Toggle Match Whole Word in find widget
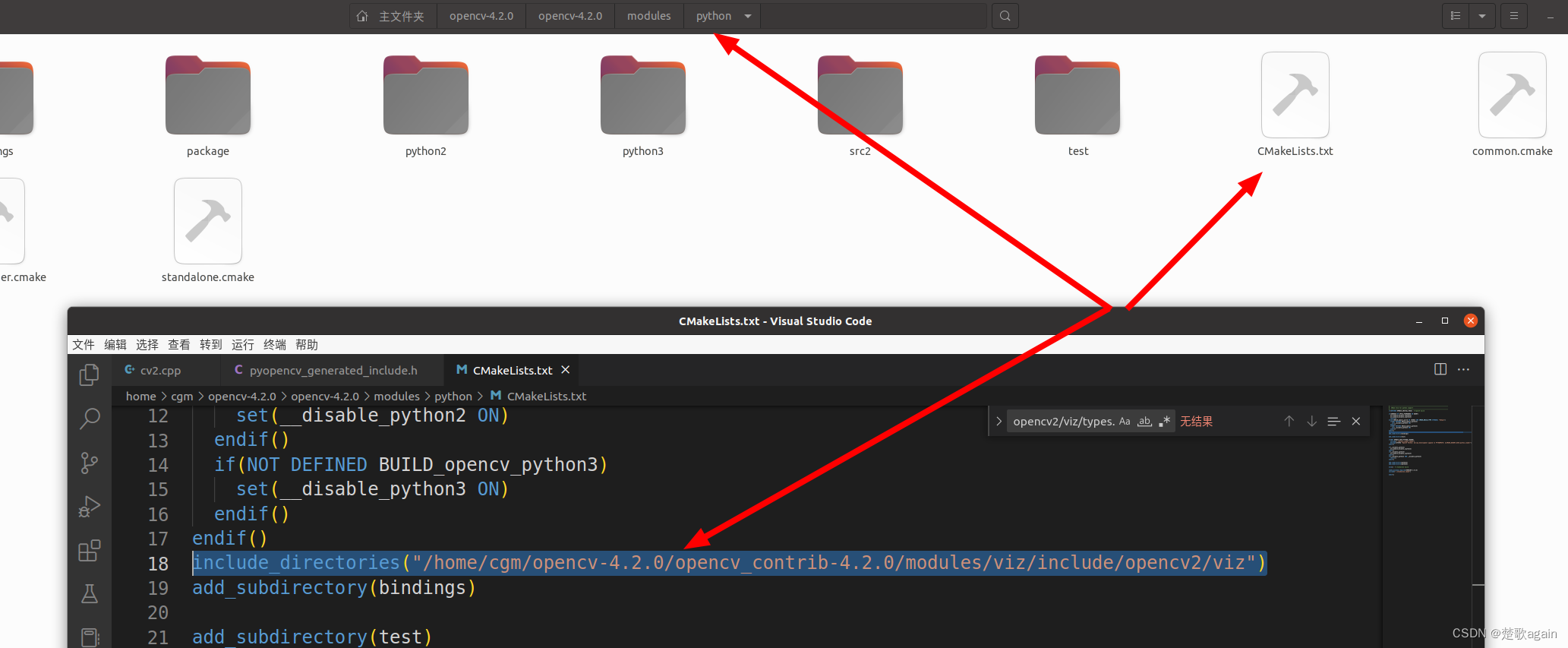1568x648 pixels. (1144, 421)
